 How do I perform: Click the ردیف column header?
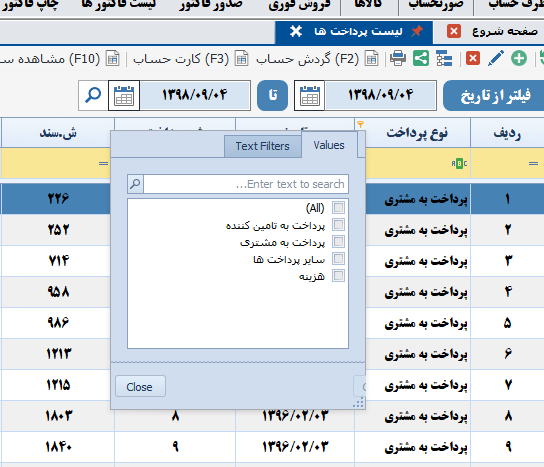507,133
